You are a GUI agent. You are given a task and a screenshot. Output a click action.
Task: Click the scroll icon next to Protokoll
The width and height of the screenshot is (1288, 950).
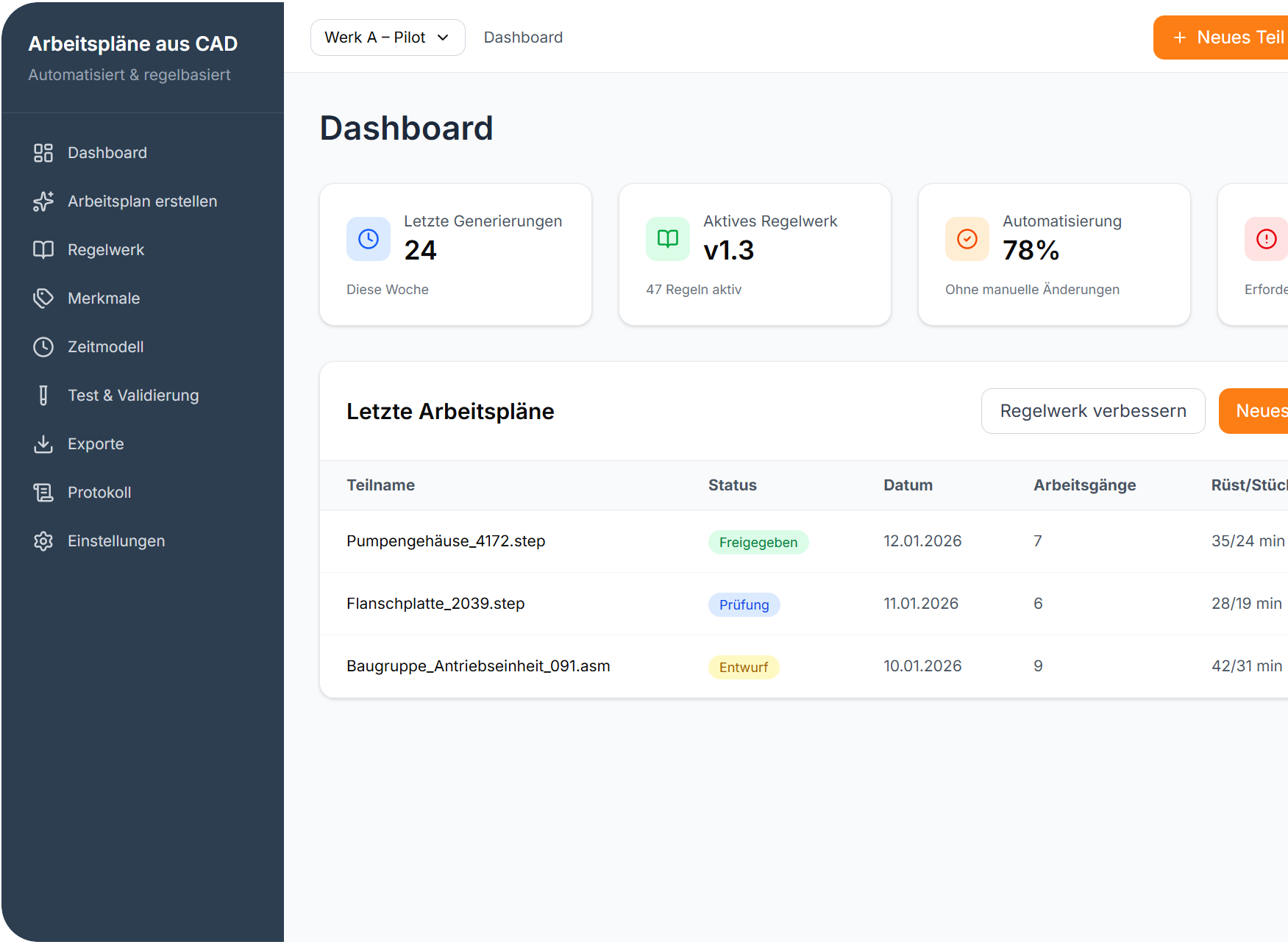click(43, 493)
